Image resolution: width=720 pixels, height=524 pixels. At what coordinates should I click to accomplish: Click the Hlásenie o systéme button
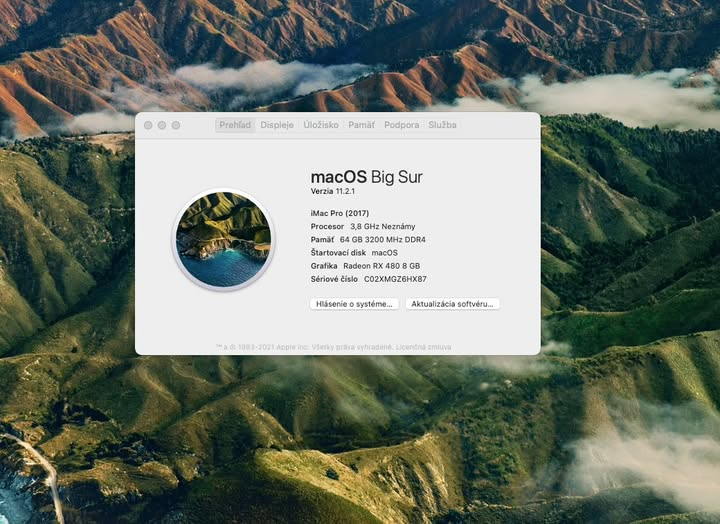point(354,304)
